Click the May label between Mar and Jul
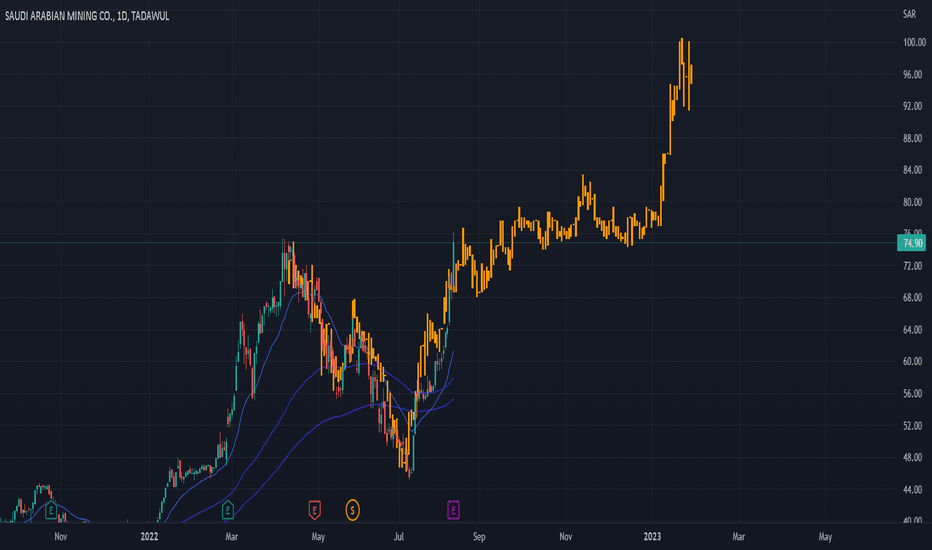The width and height of the screenshot is (932, 550). 318,537
